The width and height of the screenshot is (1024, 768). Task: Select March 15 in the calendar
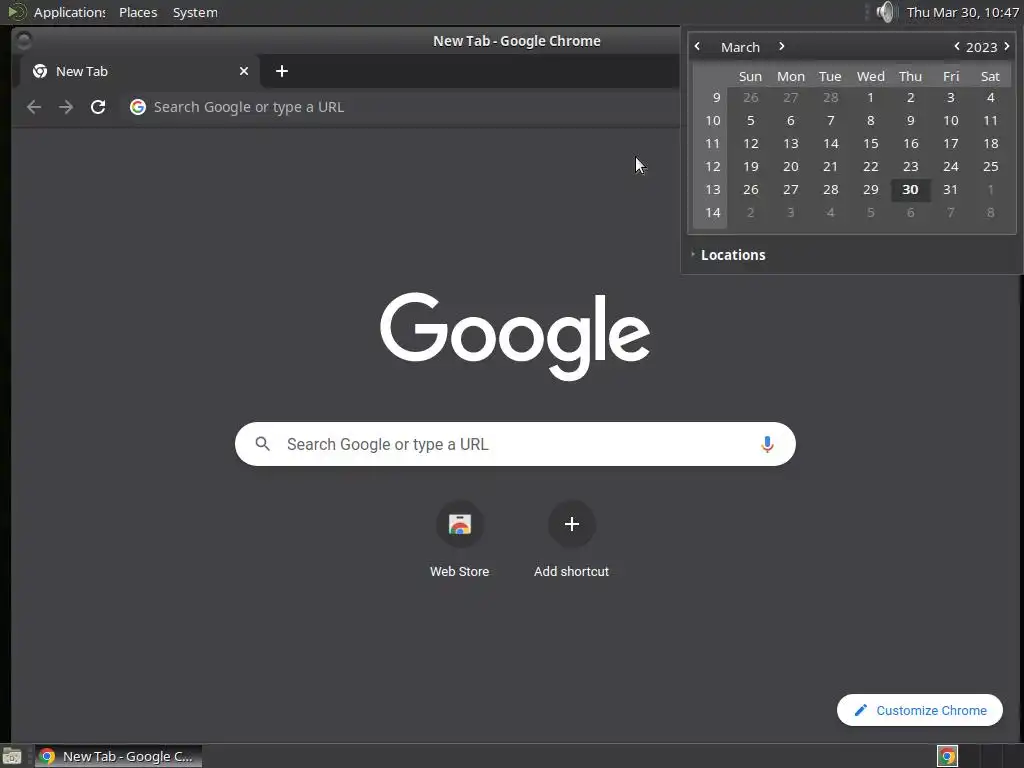pos(871,144)
